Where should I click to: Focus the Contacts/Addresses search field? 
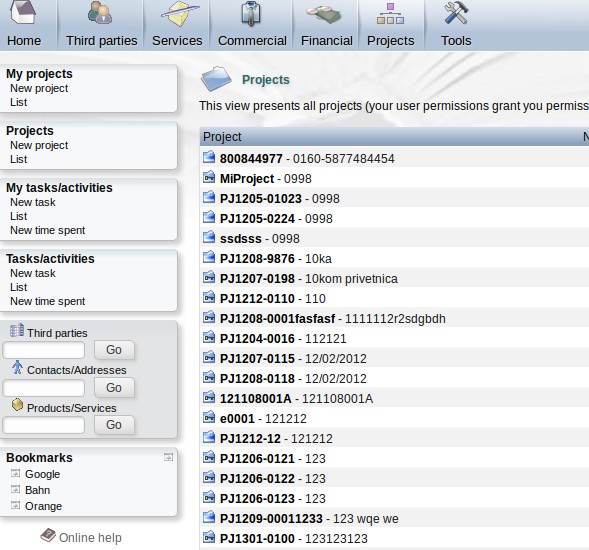[44, 388]
